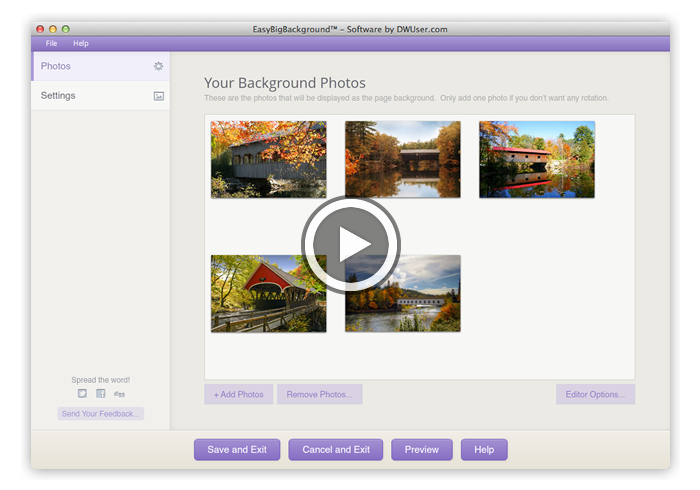Image resolution: width=700 pixels, height=490 pixels.
Task: Click Send Your Feedback...
Action: tap(101, 414)
